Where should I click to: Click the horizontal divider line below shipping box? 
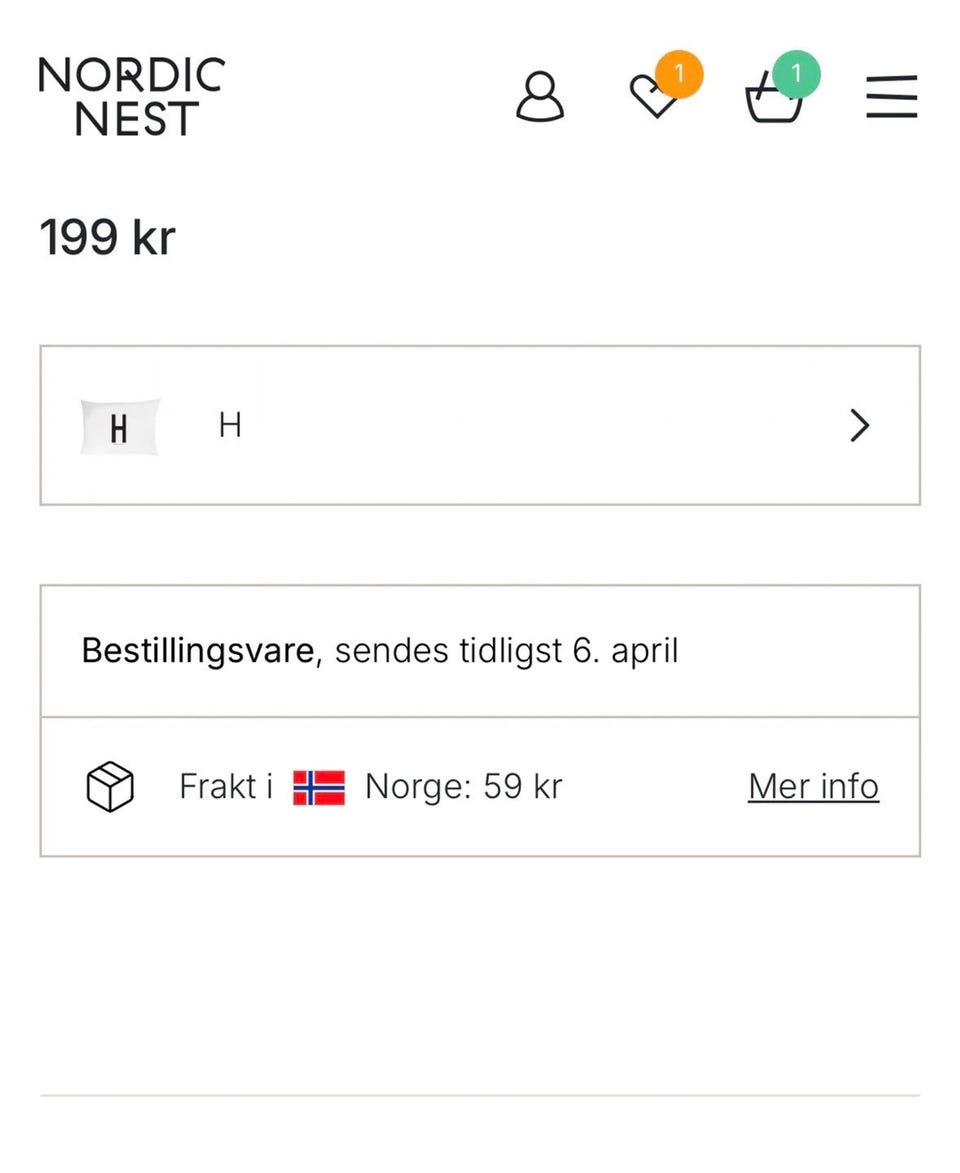click(480, 1095)
